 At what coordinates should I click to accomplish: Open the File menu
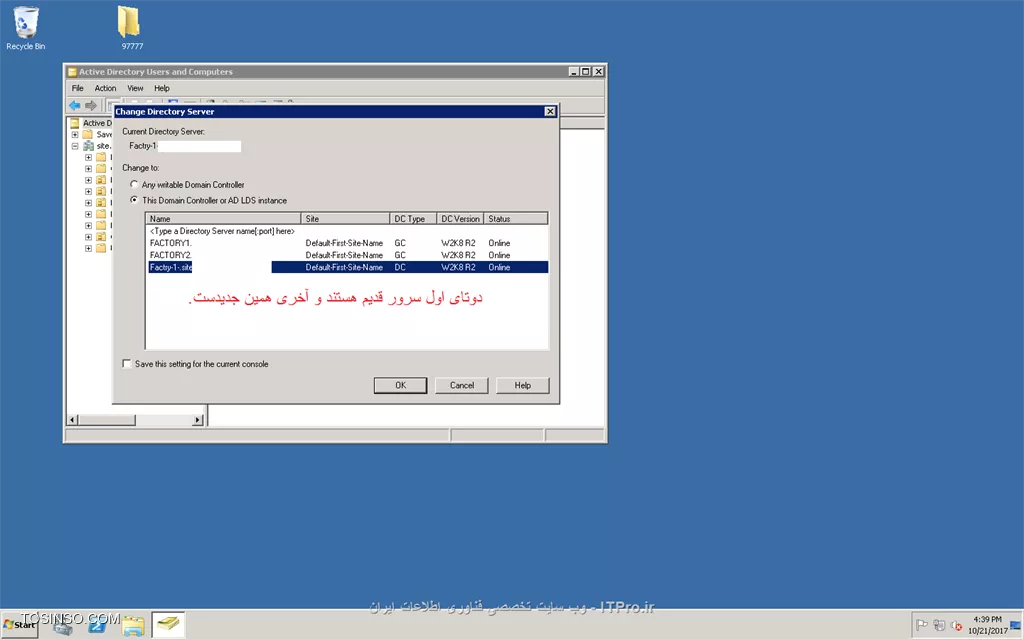[x=78, y=88]
